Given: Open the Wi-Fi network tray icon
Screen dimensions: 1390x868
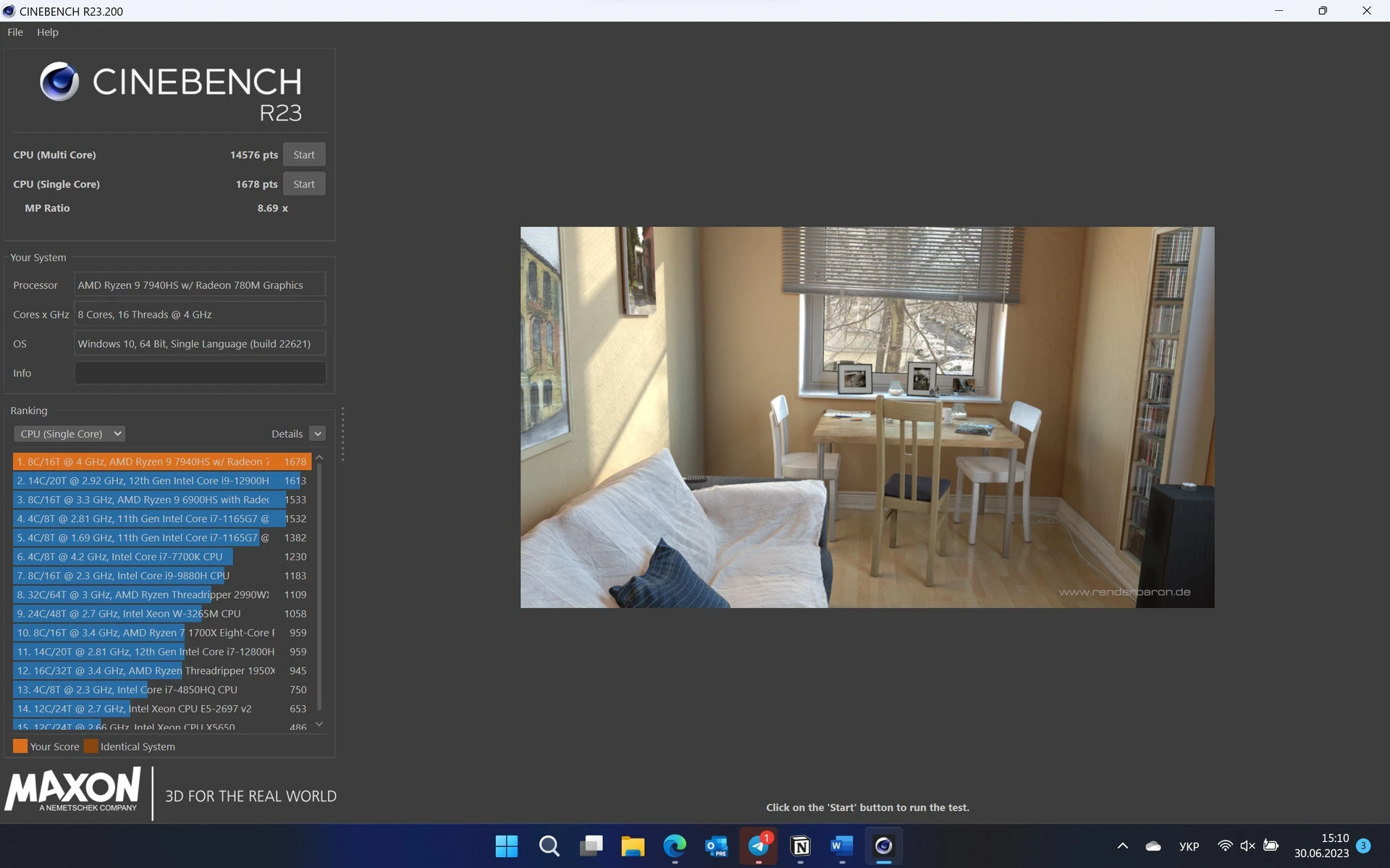Looking at the screenshot, I should (x=1225, y=846).
